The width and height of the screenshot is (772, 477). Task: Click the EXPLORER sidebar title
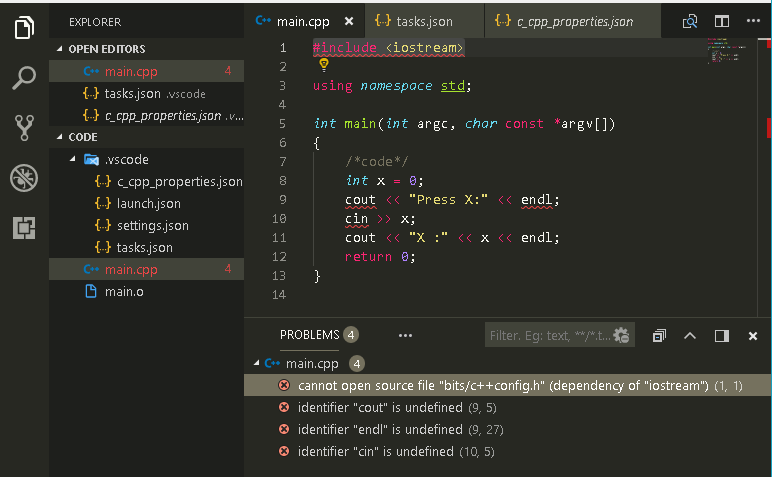tap(95, 22)
